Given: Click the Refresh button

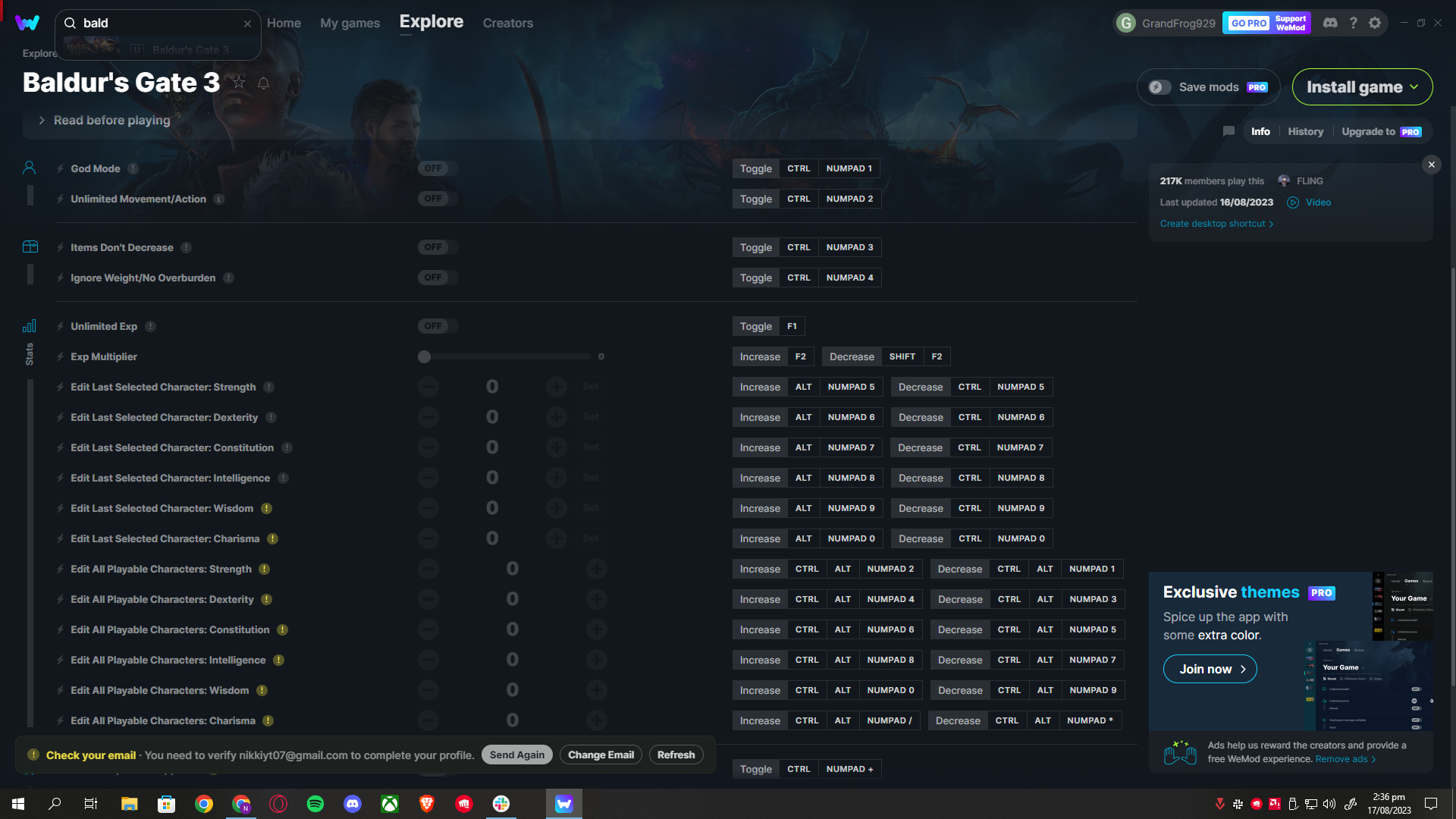Looking at the screenshot, I should point(676,755).
